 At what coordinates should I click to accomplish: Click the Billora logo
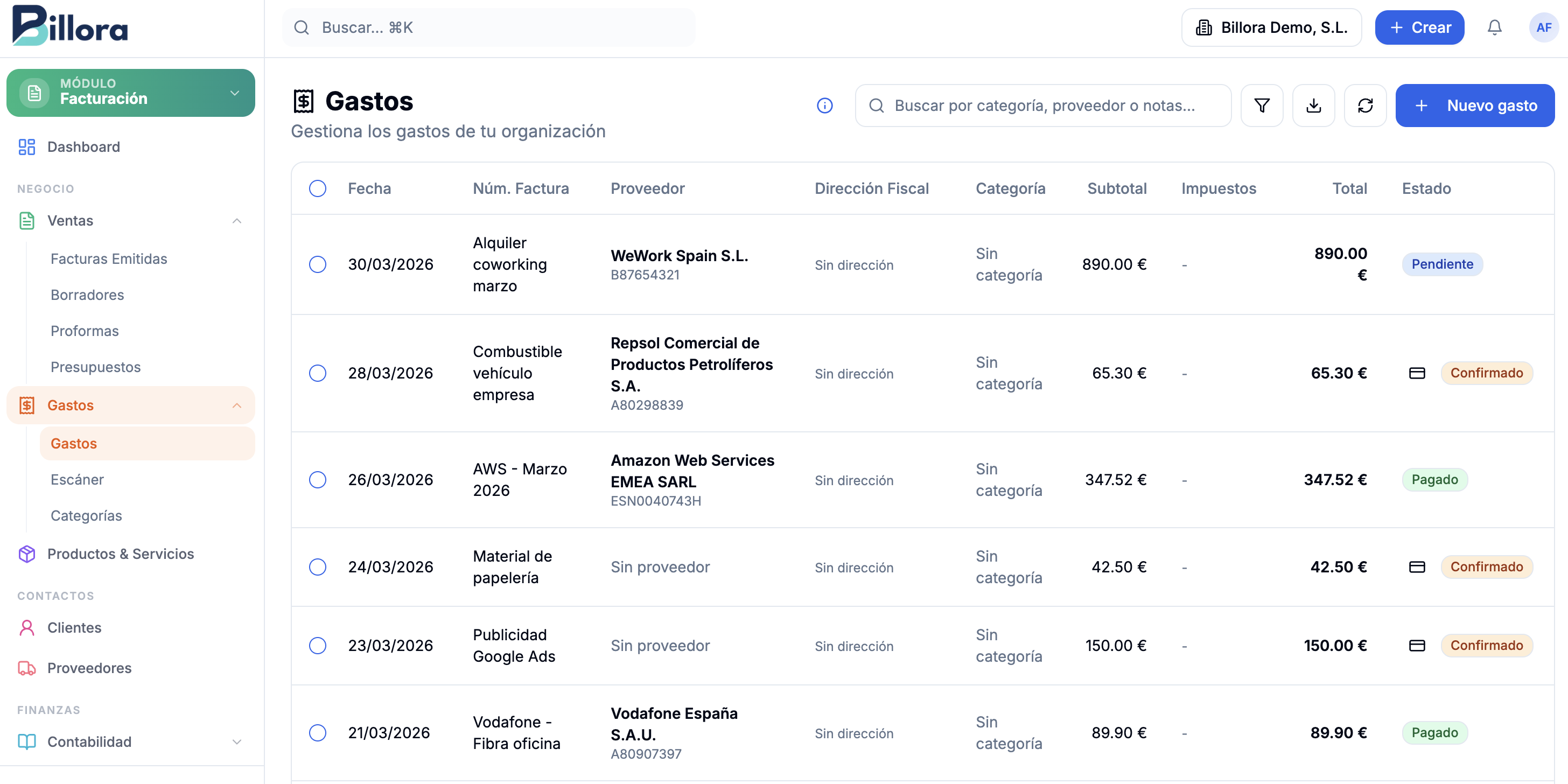click(70, 26)
